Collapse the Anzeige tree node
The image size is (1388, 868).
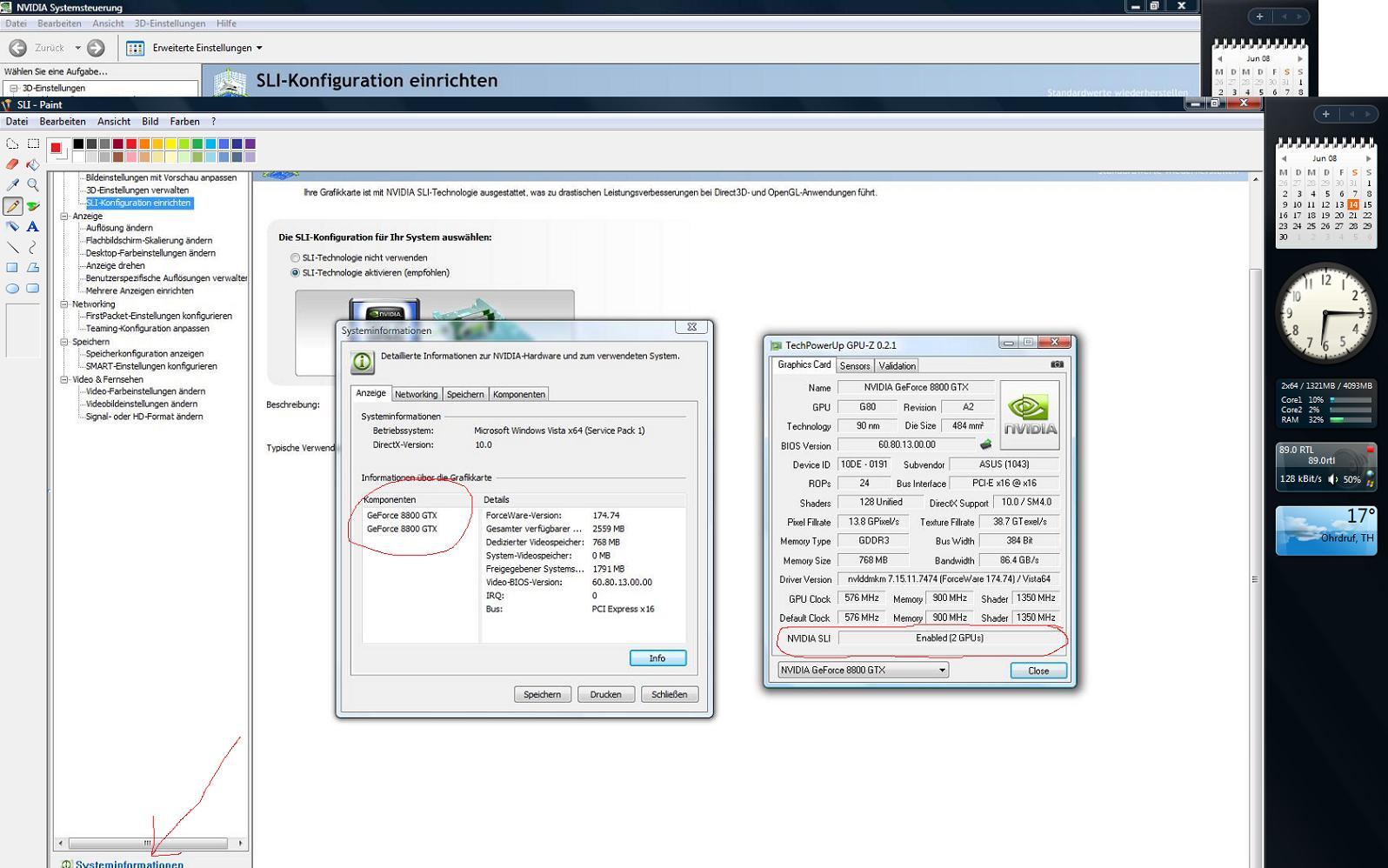[x=64, y=216]
